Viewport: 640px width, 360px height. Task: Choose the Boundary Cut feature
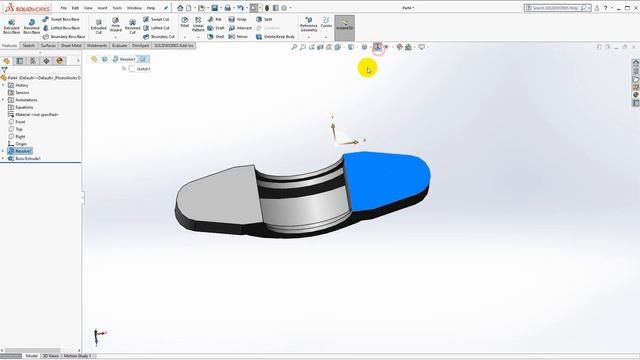tap(159, 36)
